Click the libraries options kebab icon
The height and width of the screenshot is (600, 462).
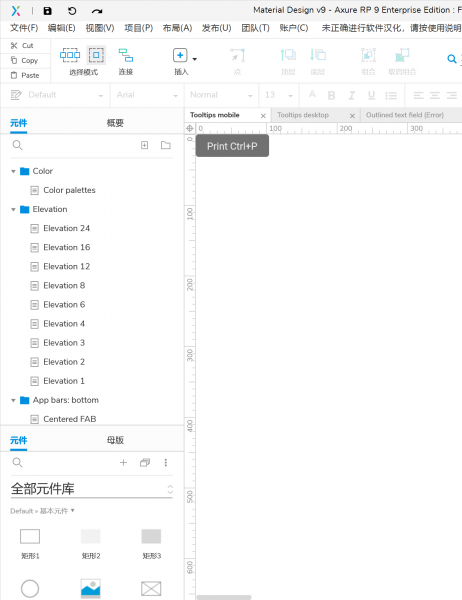(166, 463)
